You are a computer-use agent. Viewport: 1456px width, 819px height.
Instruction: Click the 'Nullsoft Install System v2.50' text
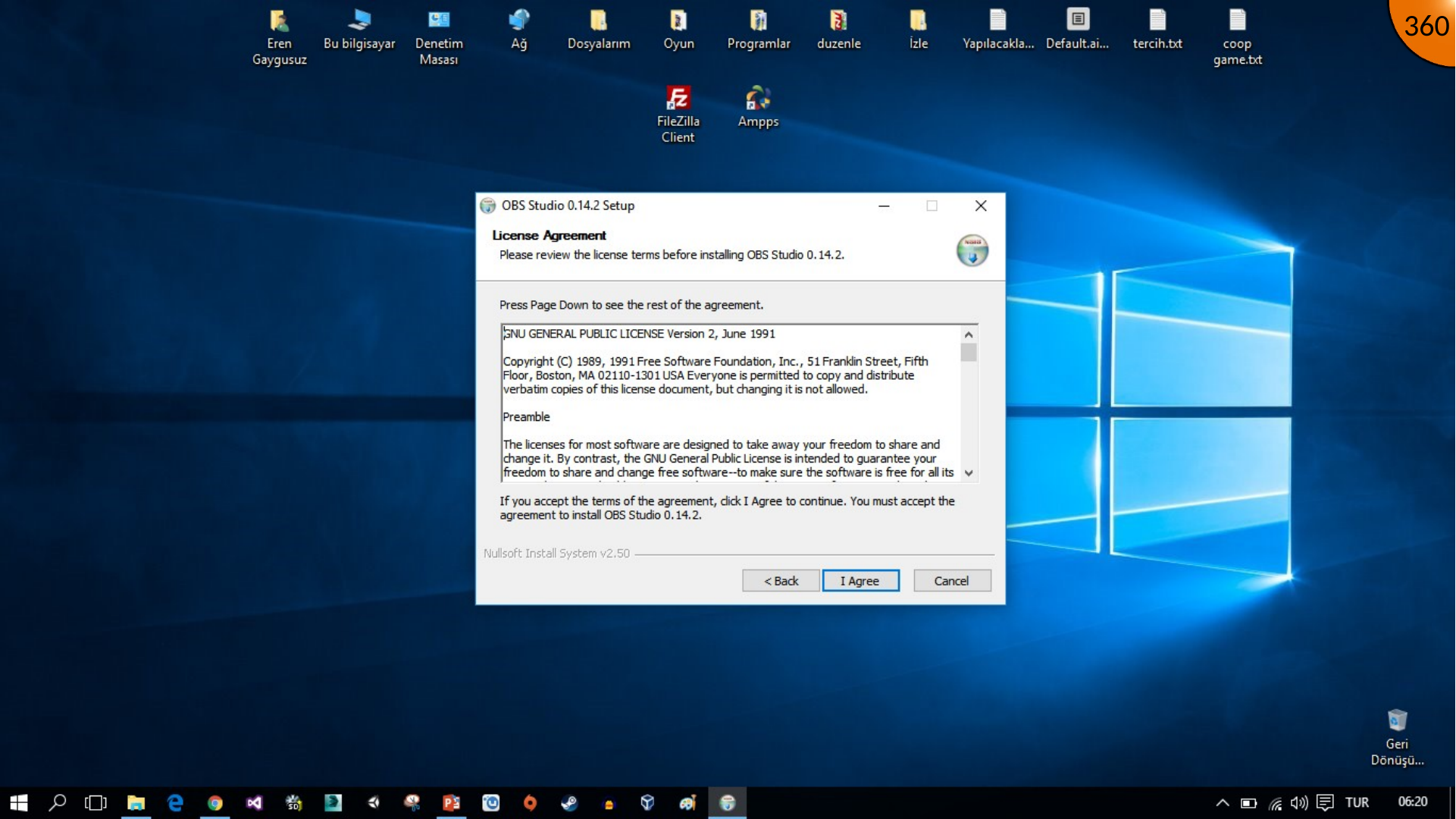point(556,554)
